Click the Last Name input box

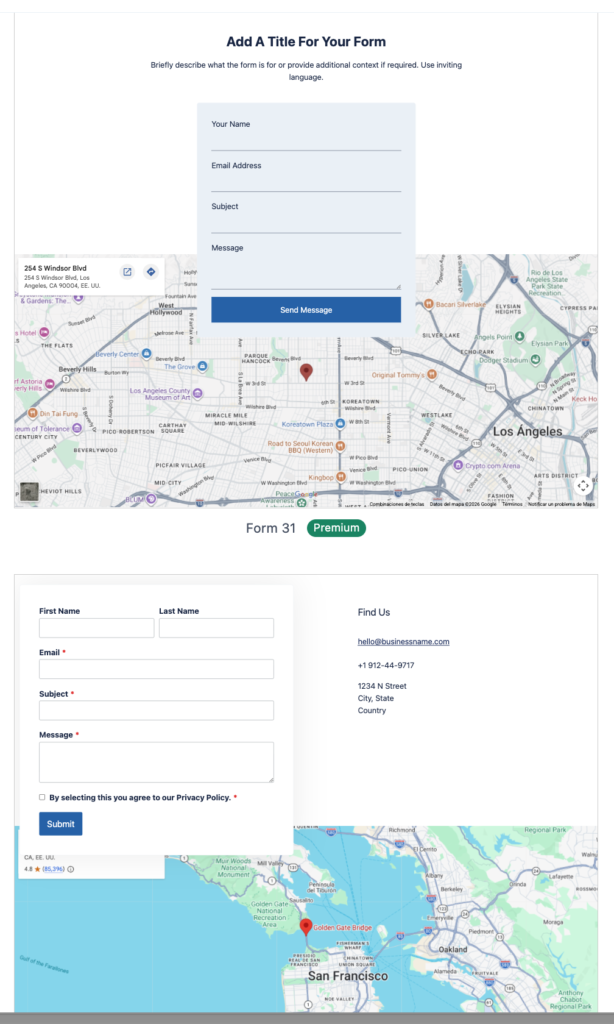(x=216, y=628)
